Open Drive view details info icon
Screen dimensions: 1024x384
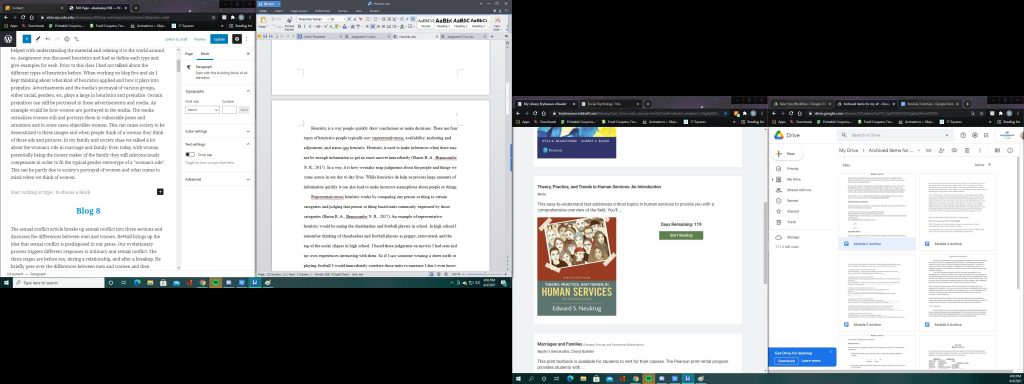1010,150
